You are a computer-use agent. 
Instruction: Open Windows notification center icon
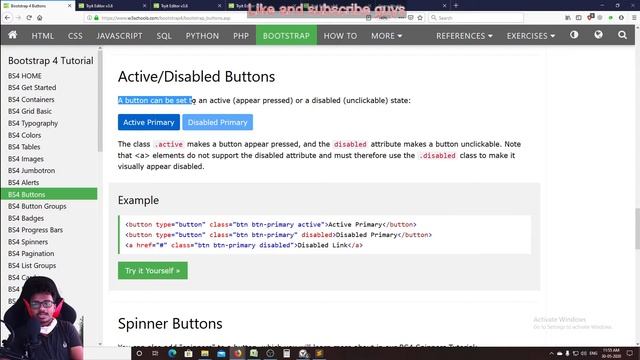[x=630, y=353]
